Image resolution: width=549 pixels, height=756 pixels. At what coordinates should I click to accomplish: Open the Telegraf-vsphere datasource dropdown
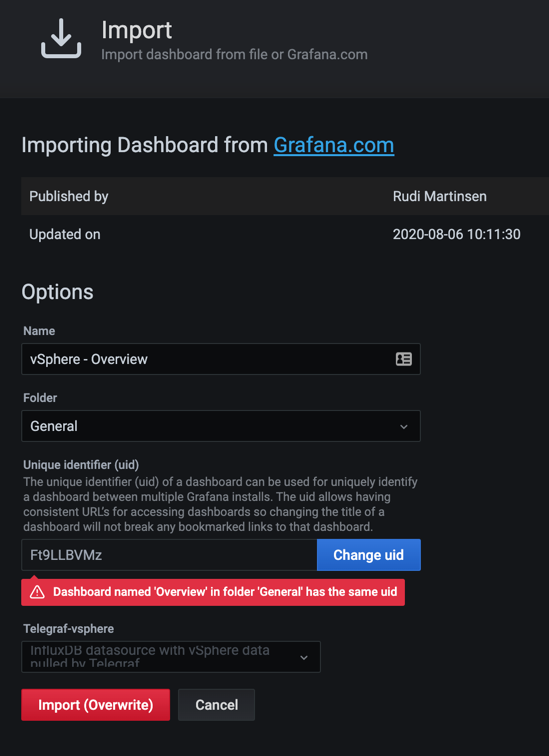pyautogui.click(x=171, y=657)
